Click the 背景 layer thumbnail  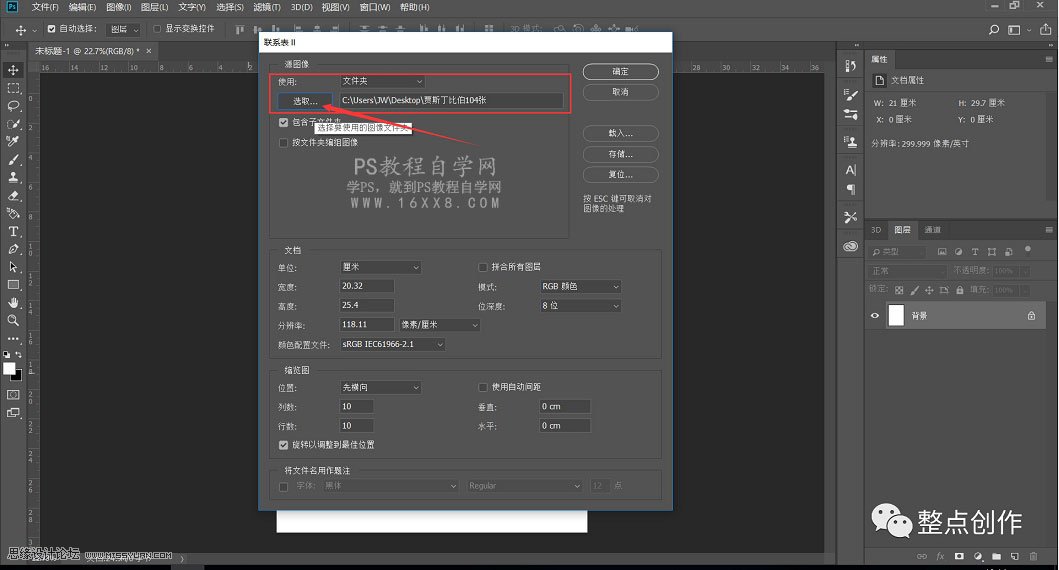(896, 315)
